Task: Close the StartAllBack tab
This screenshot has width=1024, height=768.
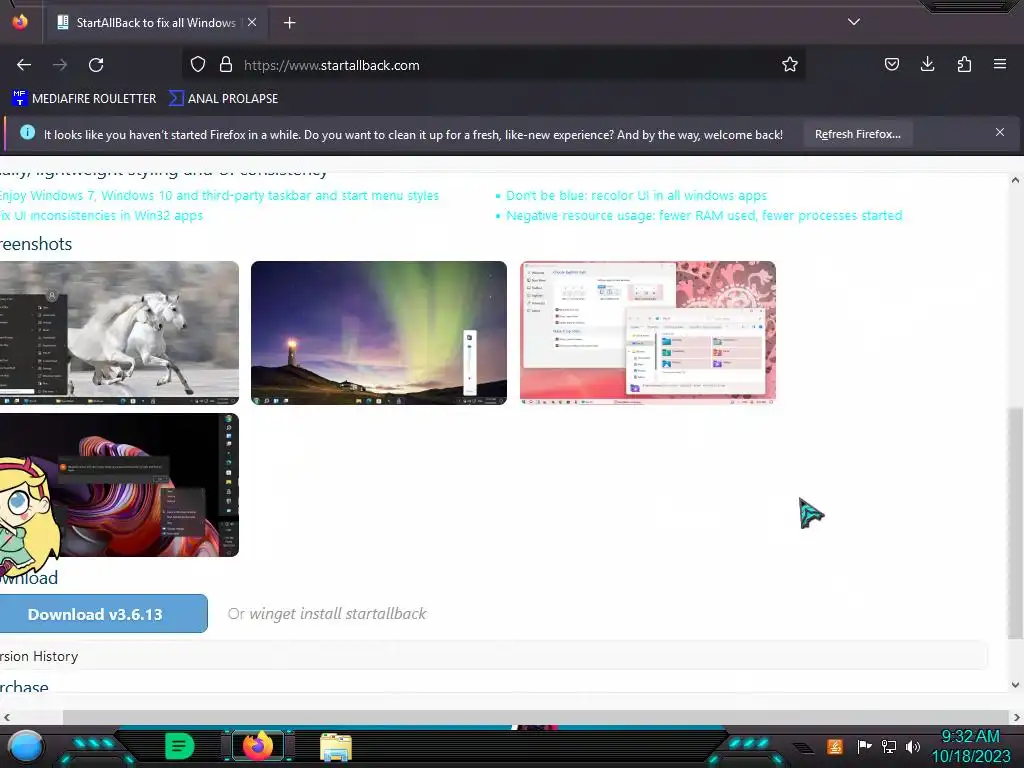Action: click(252, 22)
